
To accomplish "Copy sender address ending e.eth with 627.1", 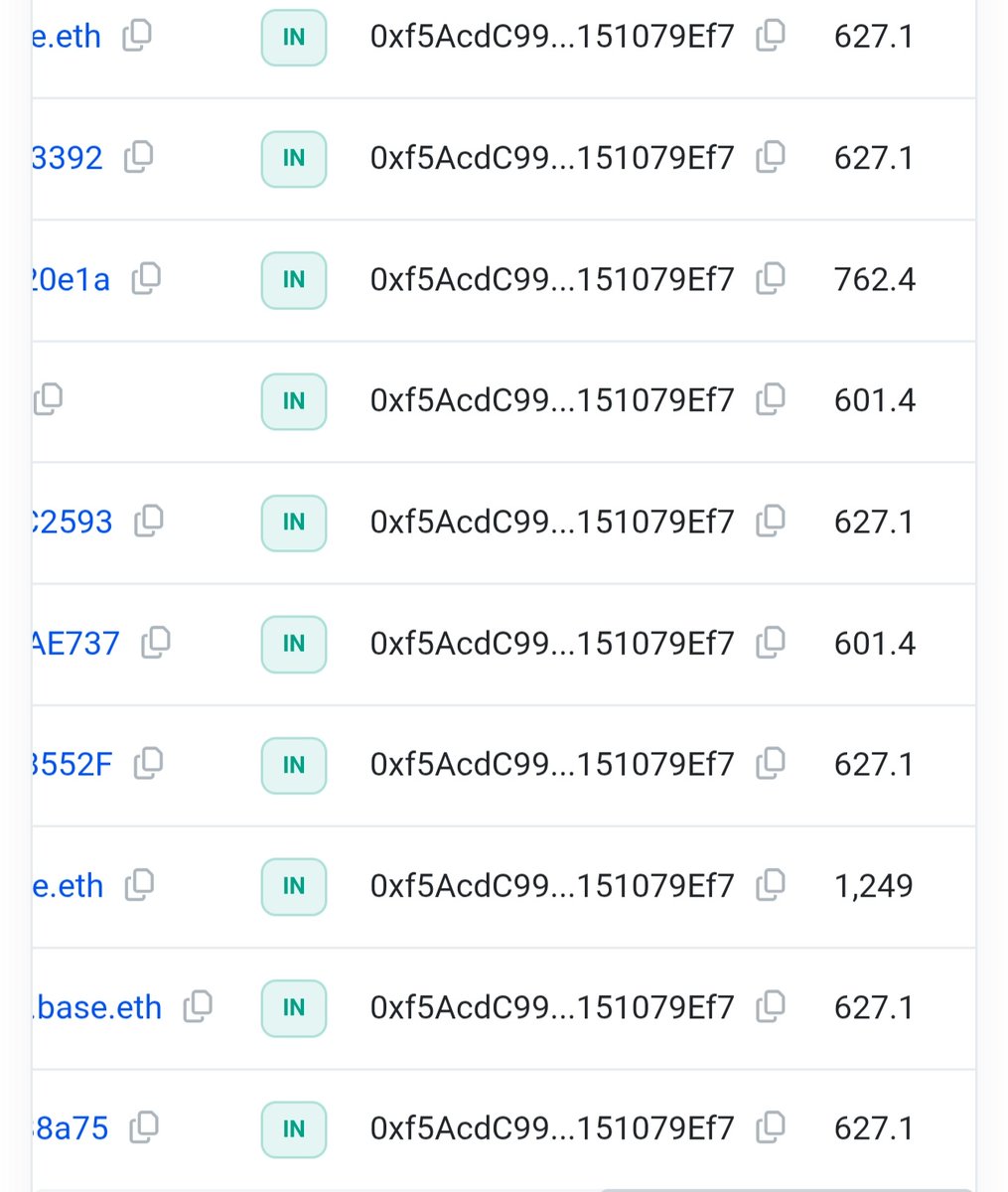I will (x=136, y=36).
